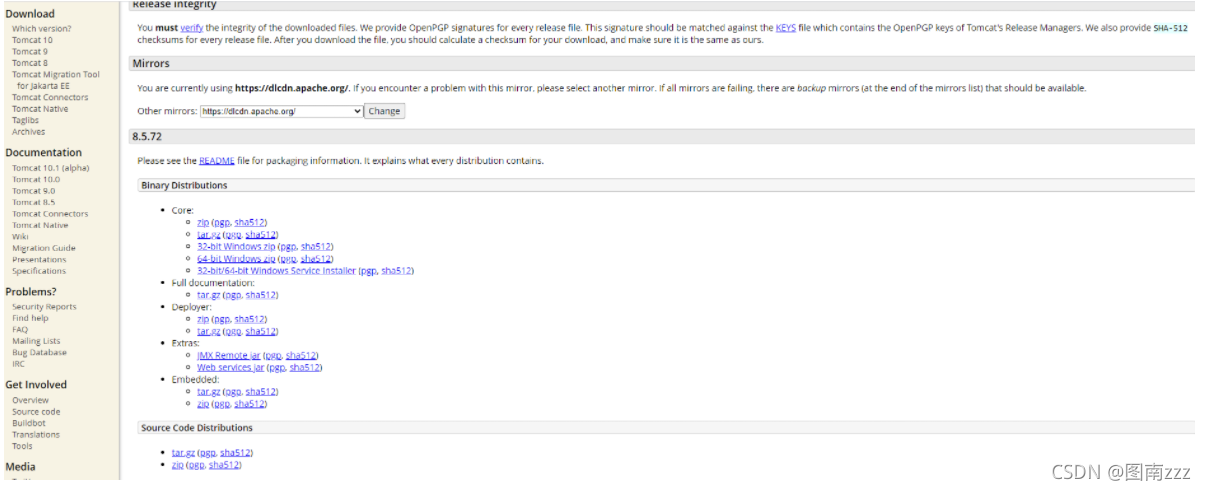Open Tomcat Native under Download
The height and width of the screenshot is (490, 1206).
pos(40,109)
